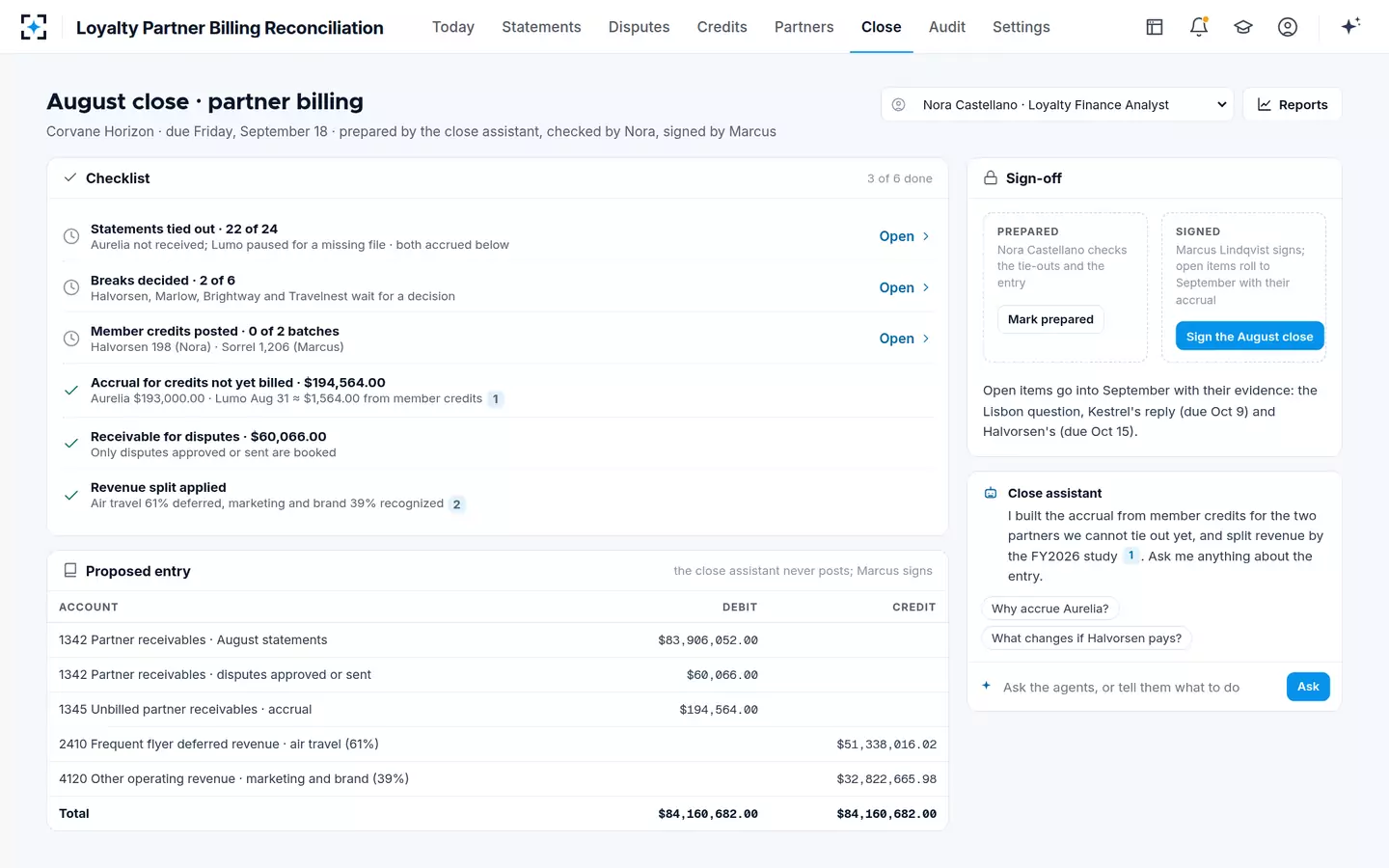Open FY2026 study reference 1 in assistant

[x=1131, y=556]
